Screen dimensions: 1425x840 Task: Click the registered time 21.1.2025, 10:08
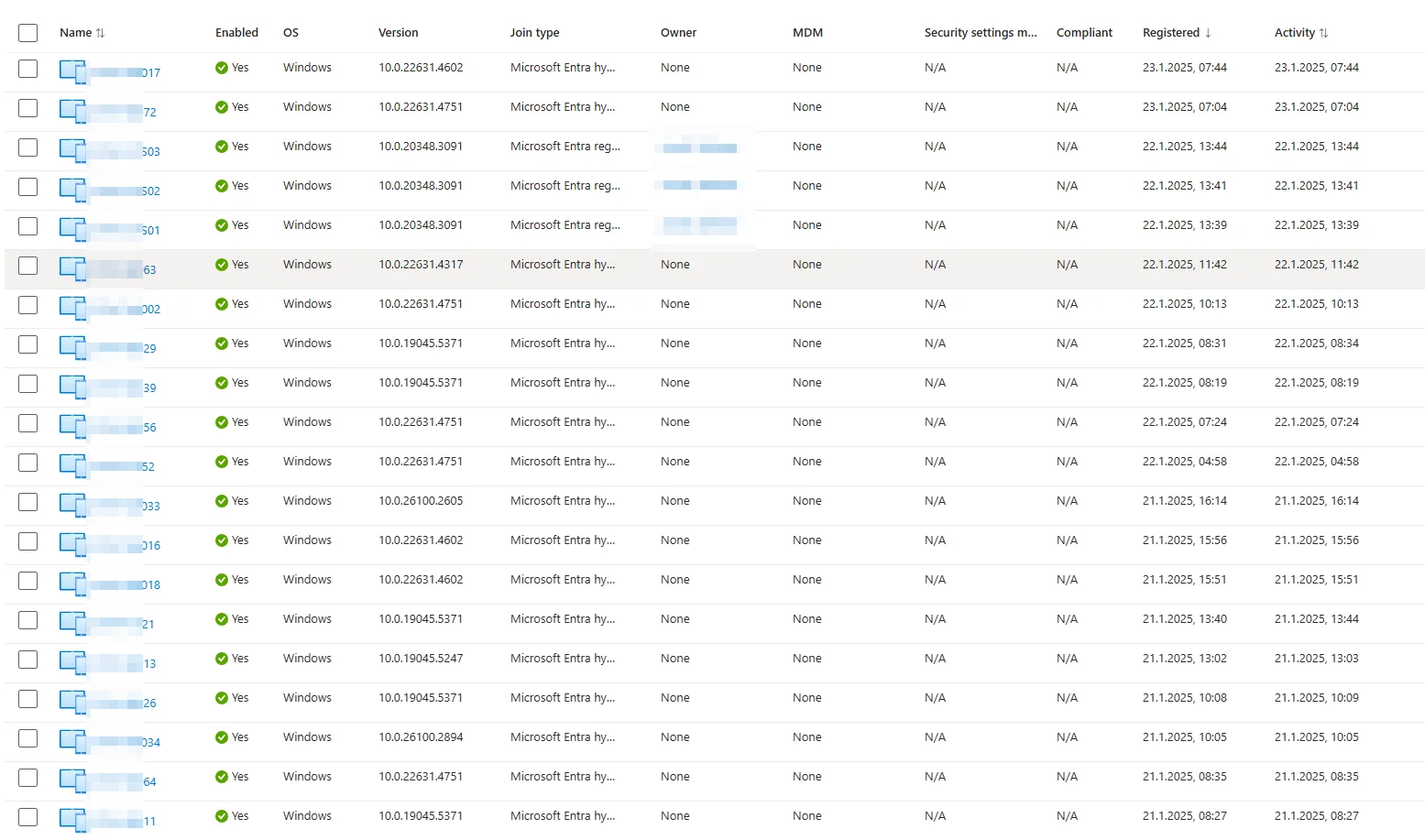pyautogui.click(x=1184, y=698)
